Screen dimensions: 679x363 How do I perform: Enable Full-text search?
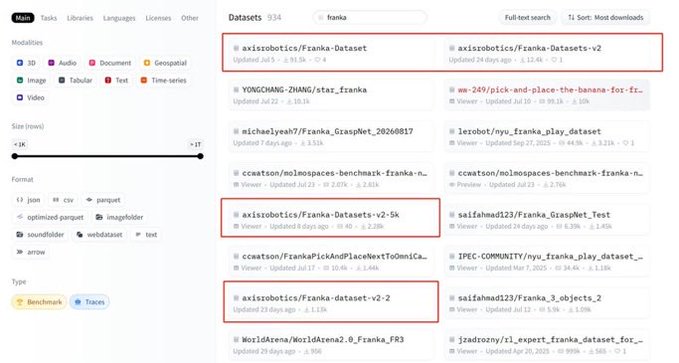tap(527, 17)
